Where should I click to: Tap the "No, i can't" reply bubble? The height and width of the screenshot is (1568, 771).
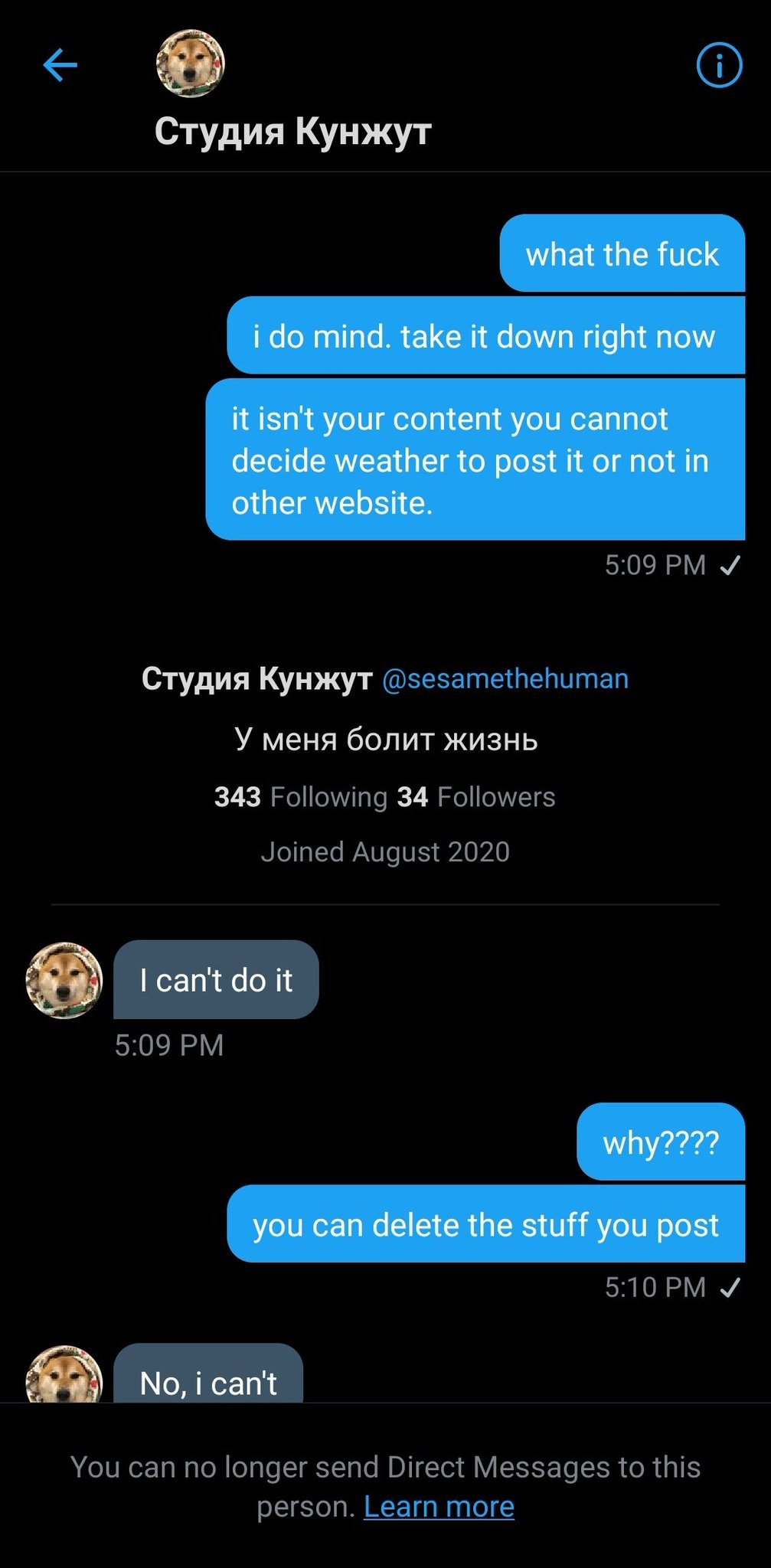pyautogui.click(x=208, y=1378)
